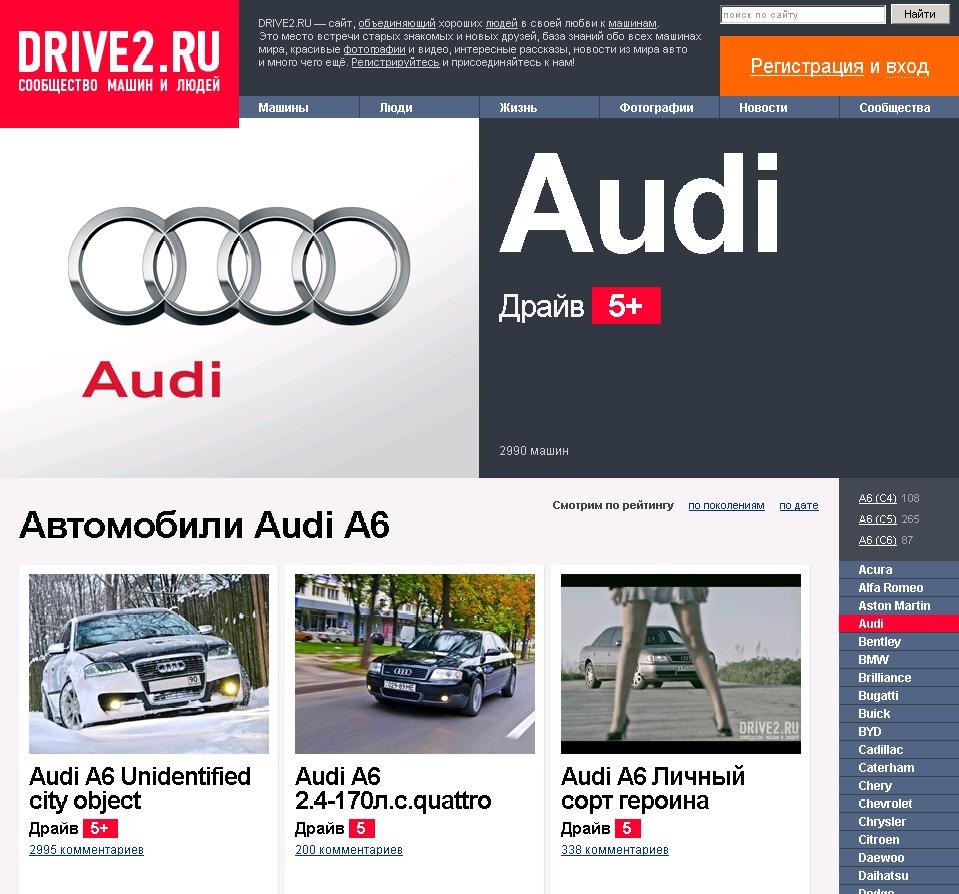Follow the объединяющий link in header
Screen dimensions: 959x894
397,23
